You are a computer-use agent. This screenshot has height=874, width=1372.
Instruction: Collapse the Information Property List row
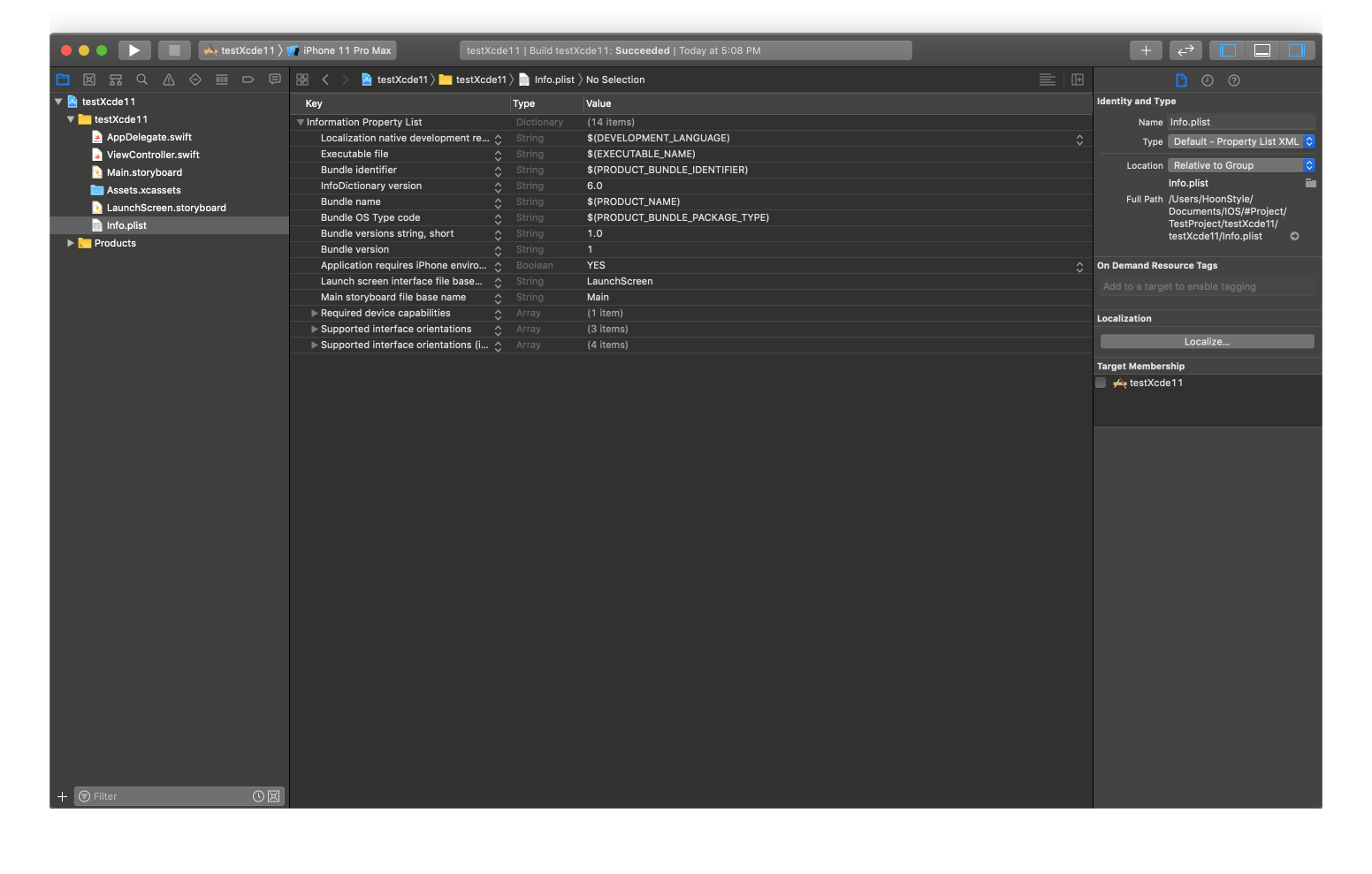pos(301,122)
